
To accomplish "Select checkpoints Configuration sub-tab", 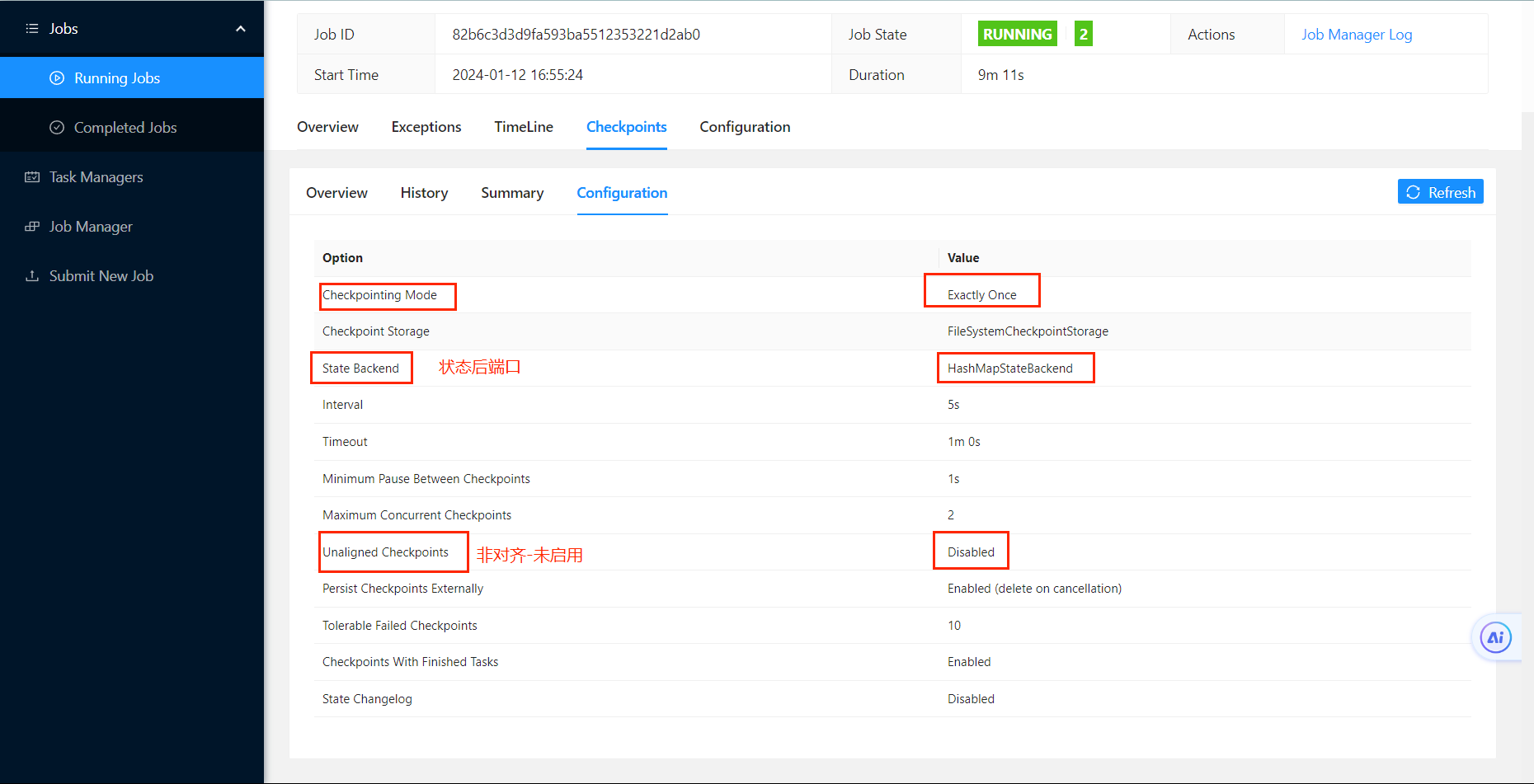I will click(x=622, y=193).
